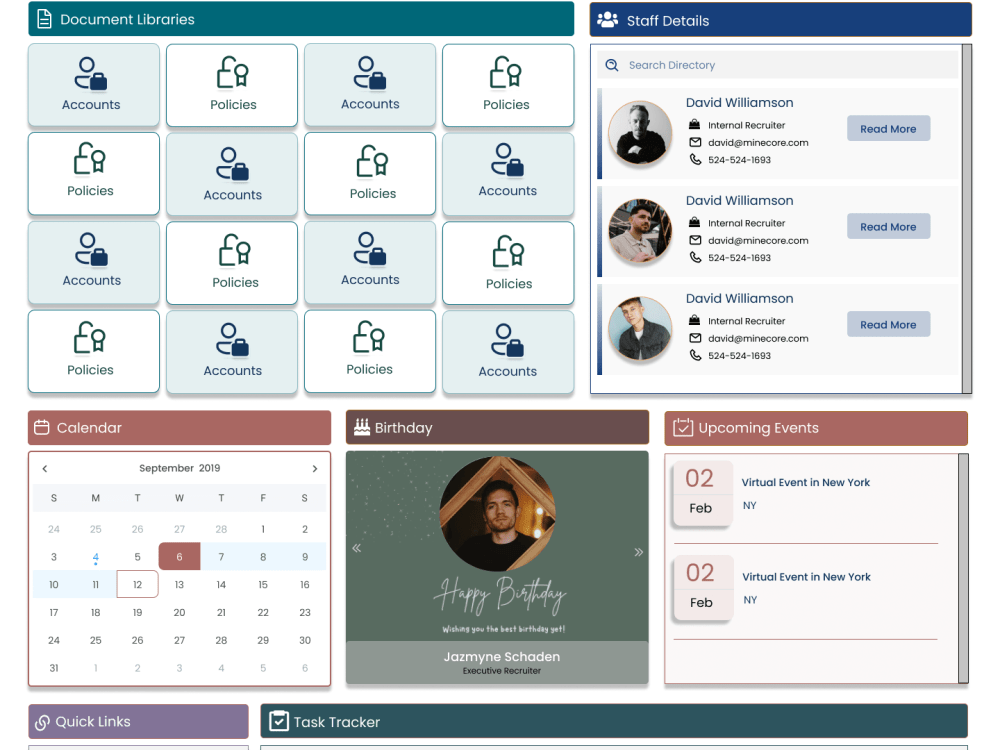Viewport: 1000px width, 750px height.
Task: Advance to October using the right chevron
Action: (x=314, y=467)
